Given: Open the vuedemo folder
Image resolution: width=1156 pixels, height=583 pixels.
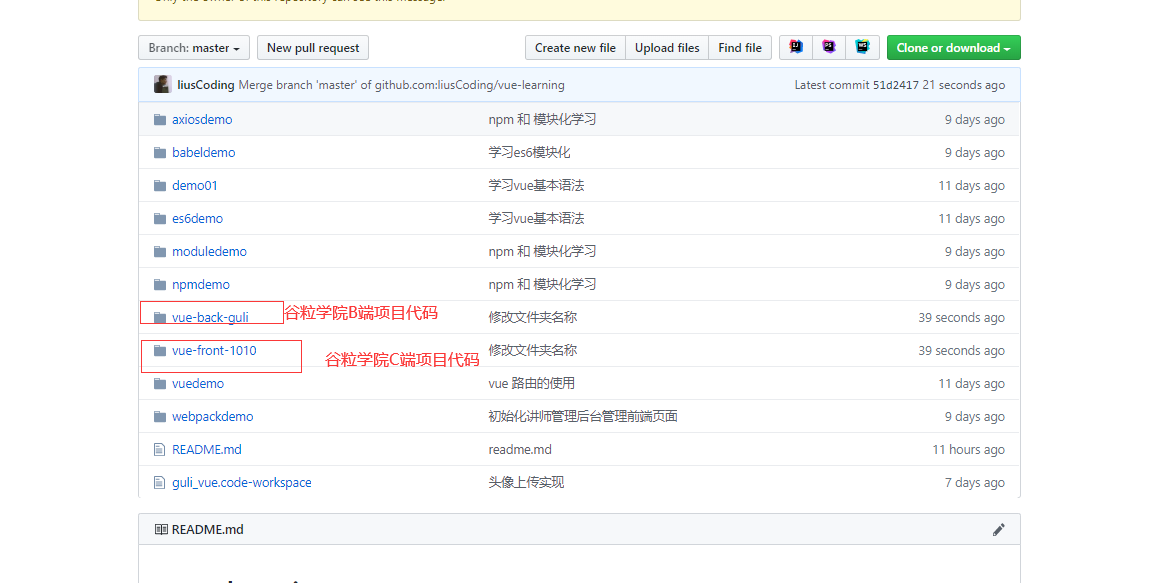Looking at the screenshot, I should (x=198, y=383).
